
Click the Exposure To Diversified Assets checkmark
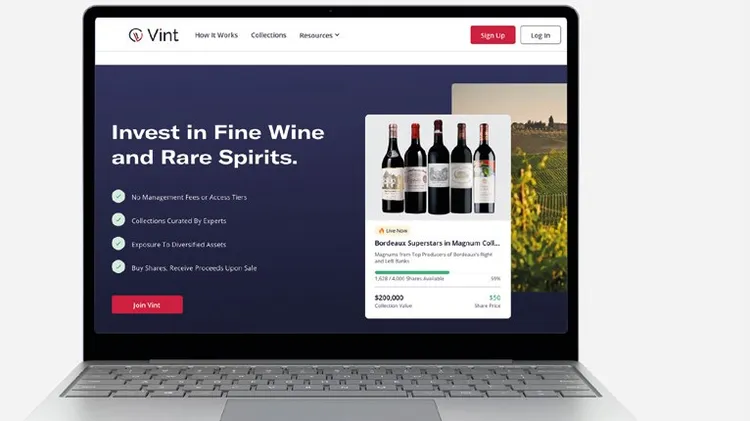(x=119, y=244)
